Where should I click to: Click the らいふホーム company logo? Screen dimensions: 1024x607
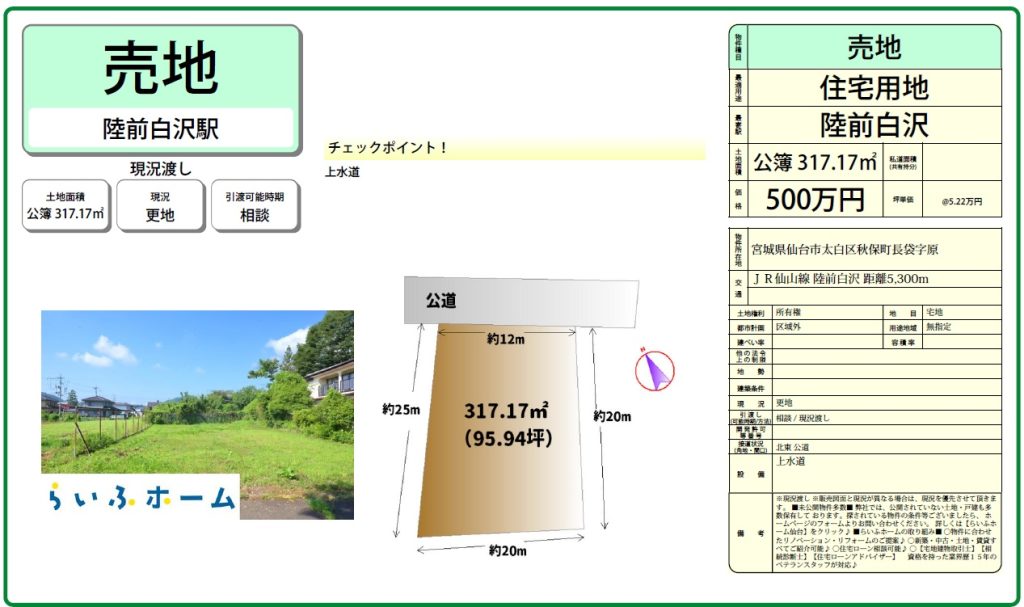pos(140,496)
